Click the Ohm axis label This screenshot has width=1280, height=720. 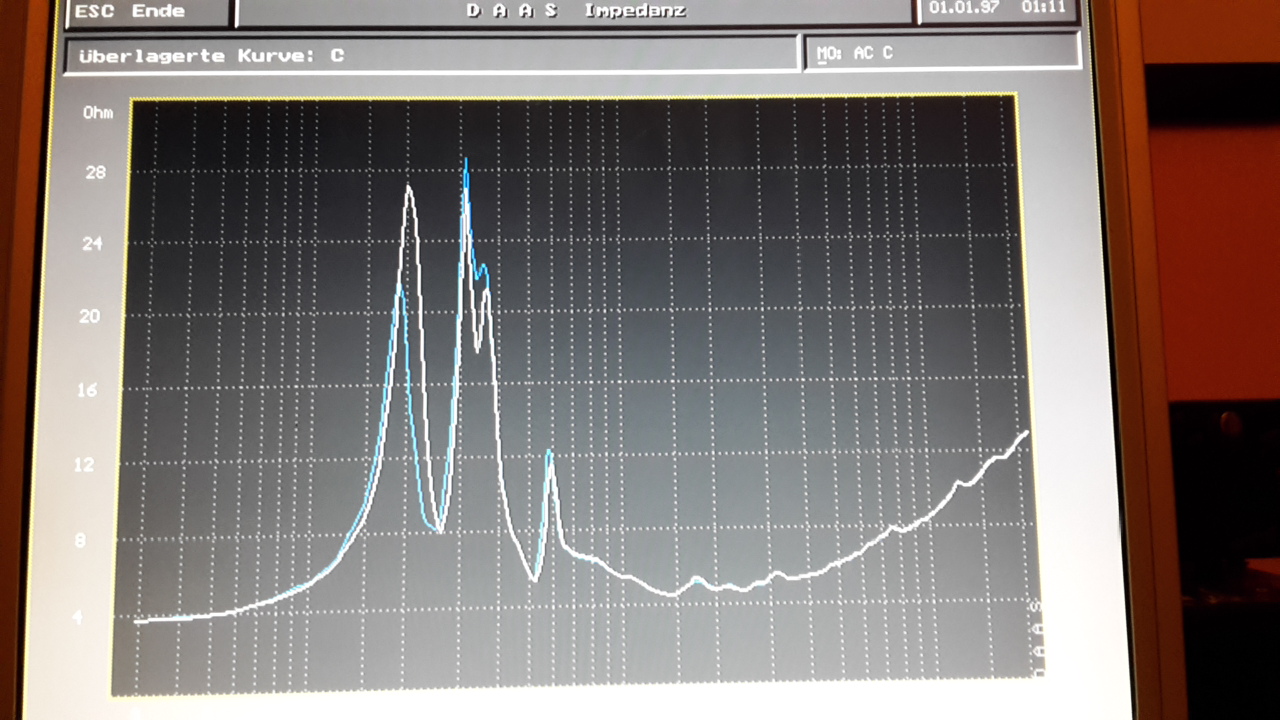coord(98,113)
